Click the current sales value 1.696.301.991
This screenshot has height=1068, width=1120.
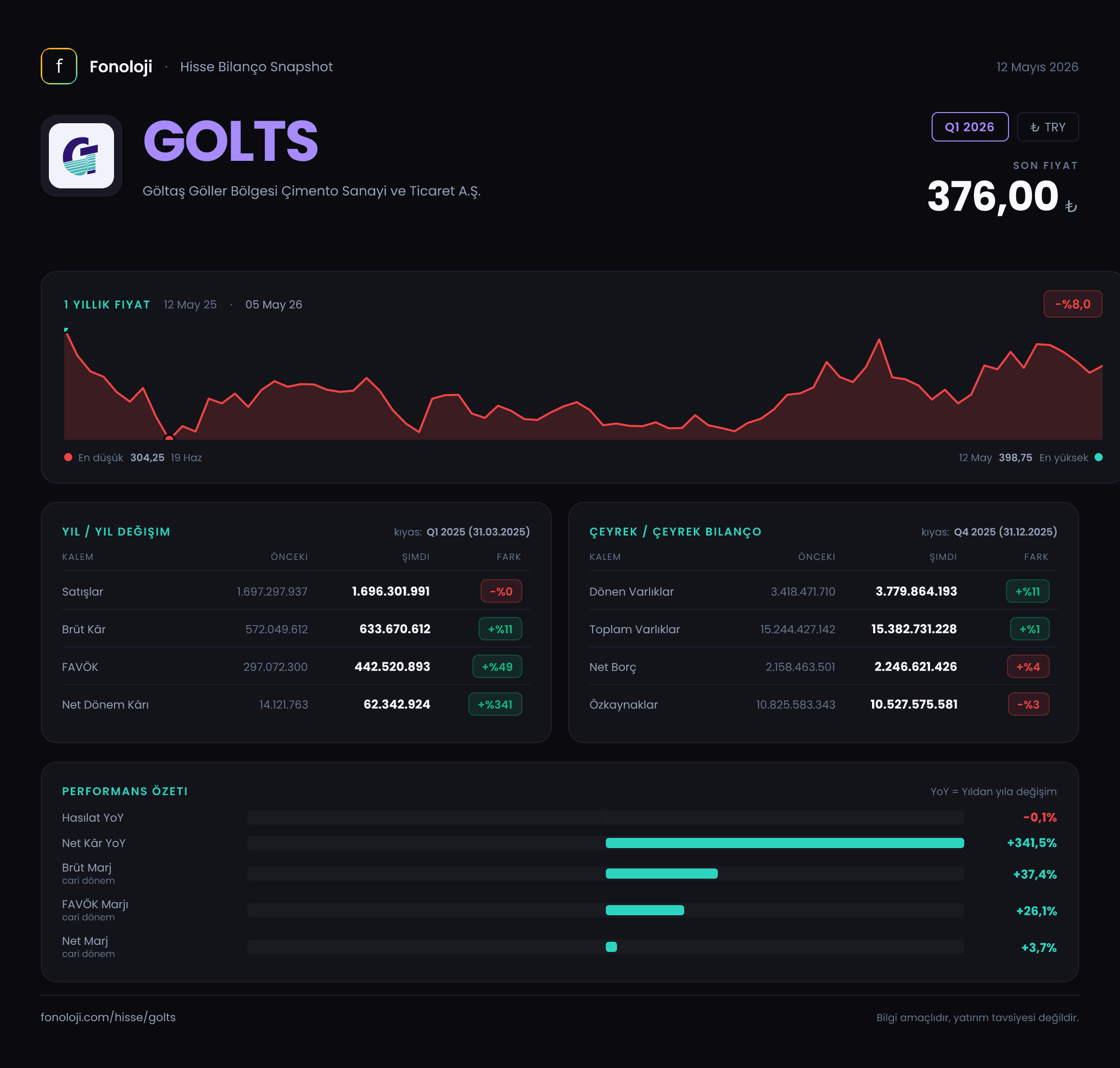pyautogui.click(x=390, y=591)
